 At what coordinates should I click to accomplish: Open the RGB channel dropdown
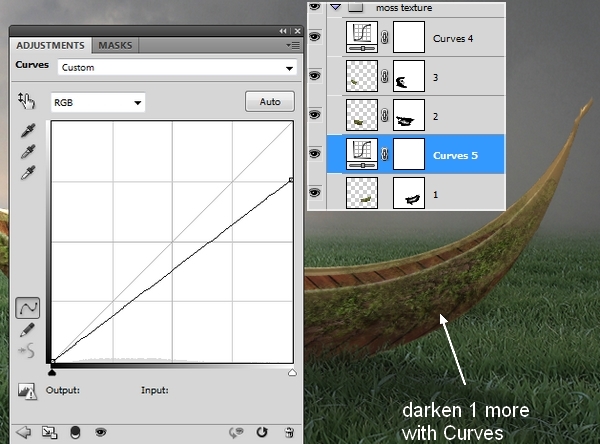point(97,102)
